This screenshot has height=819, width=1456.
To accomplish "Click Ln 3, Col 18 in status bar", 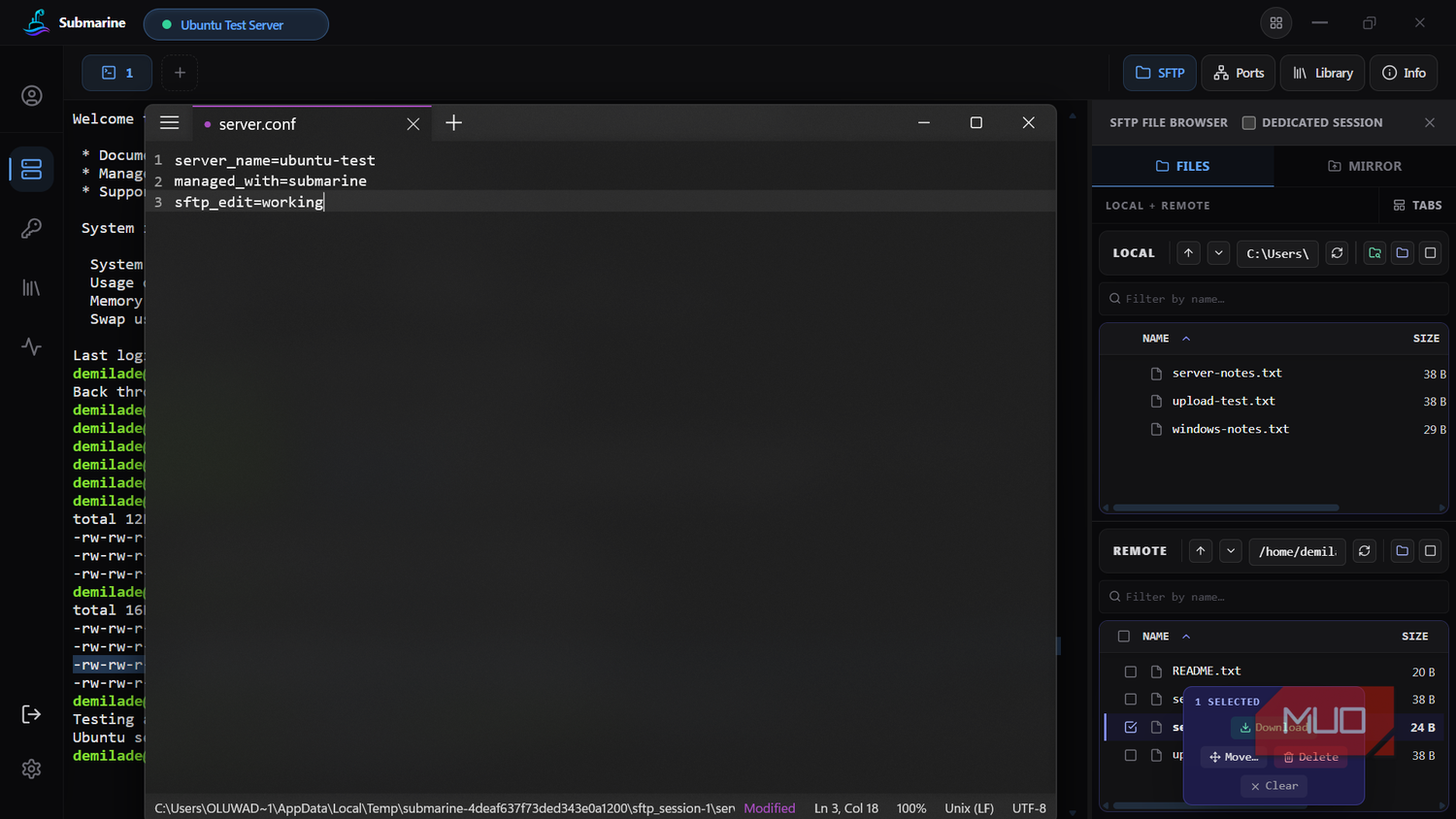I will tap(846, 808).
